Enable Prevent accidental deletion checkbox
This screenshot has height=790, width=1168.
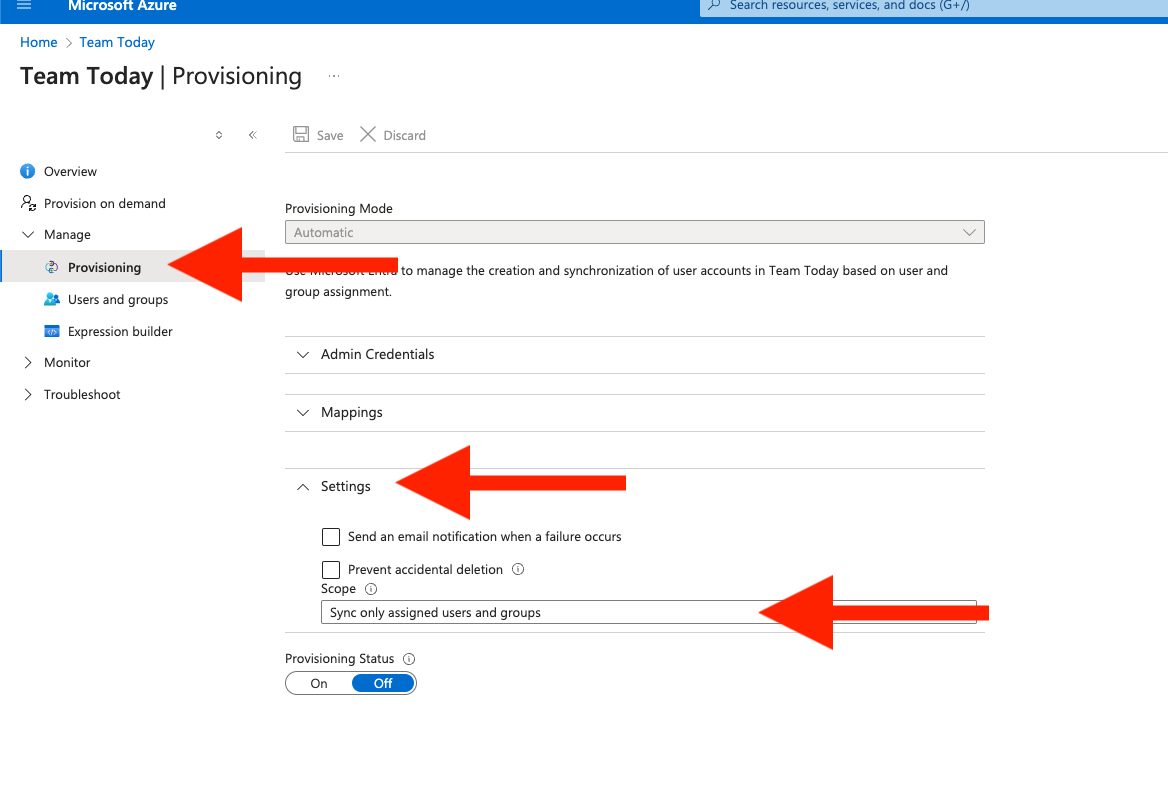click(331, 570)
